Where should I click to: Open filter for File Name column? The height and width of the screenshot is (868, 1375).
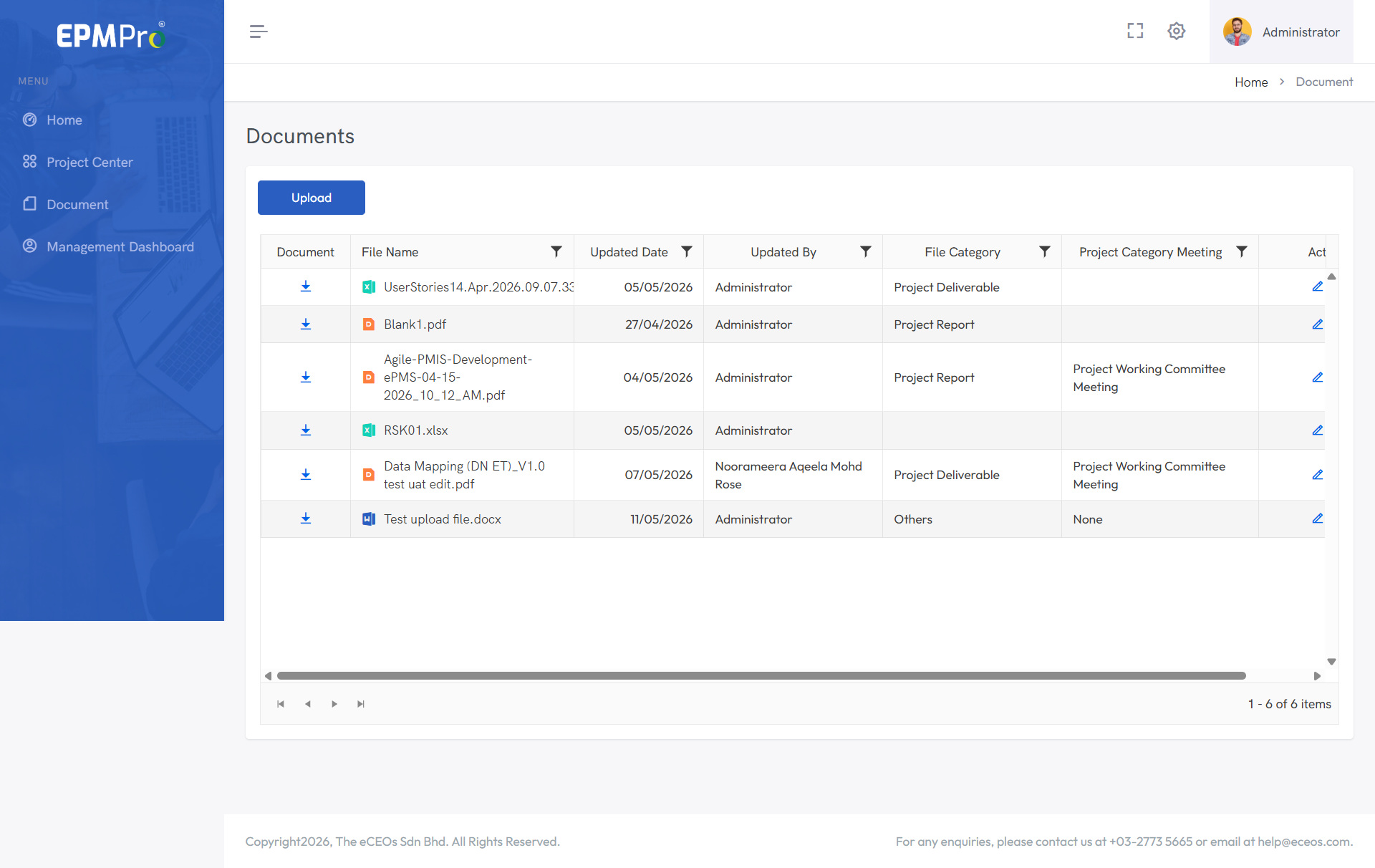(556, 251)
